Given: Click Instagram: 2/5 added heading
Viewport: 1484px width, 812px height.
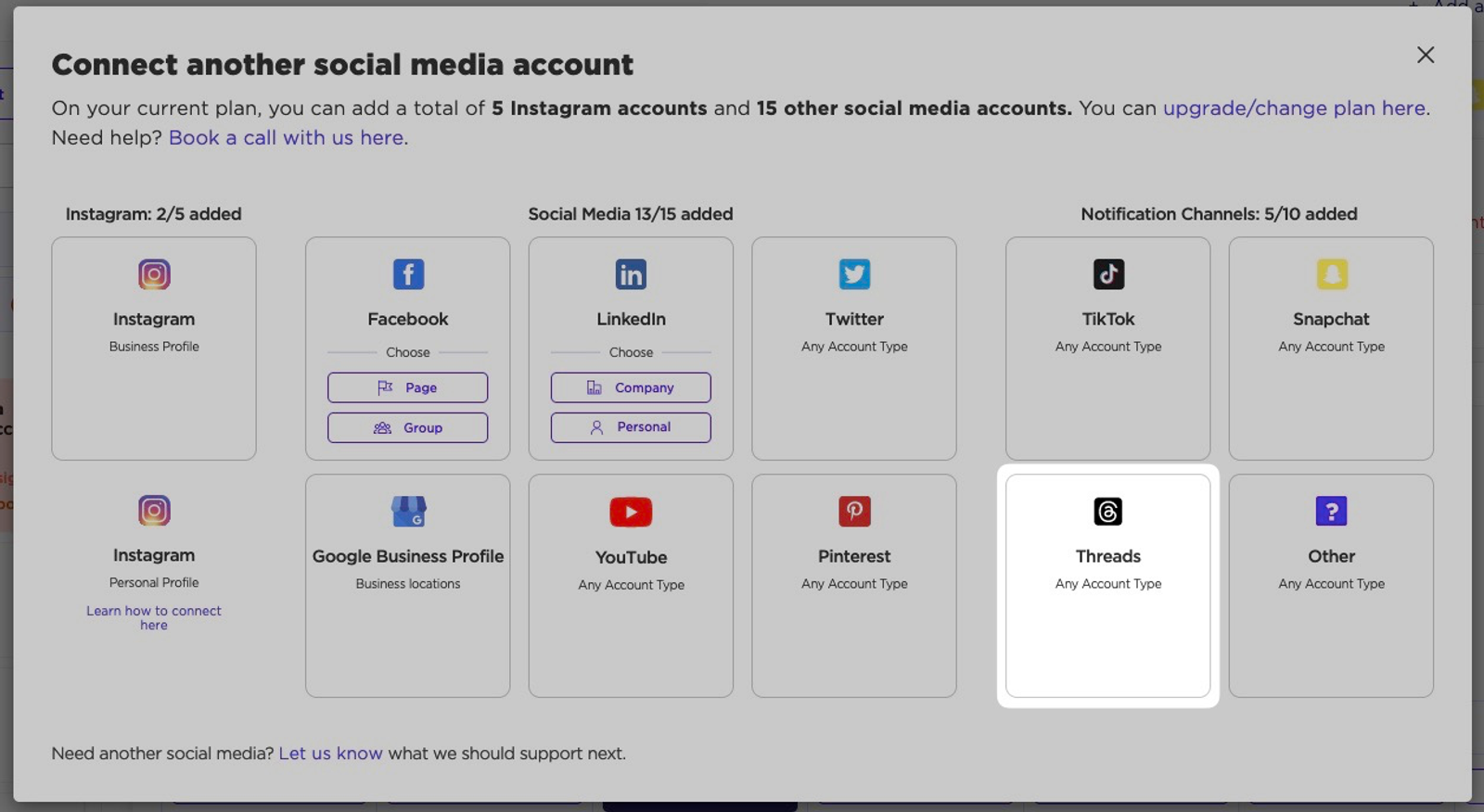Looking at the screenshot, I should [153, 214].
